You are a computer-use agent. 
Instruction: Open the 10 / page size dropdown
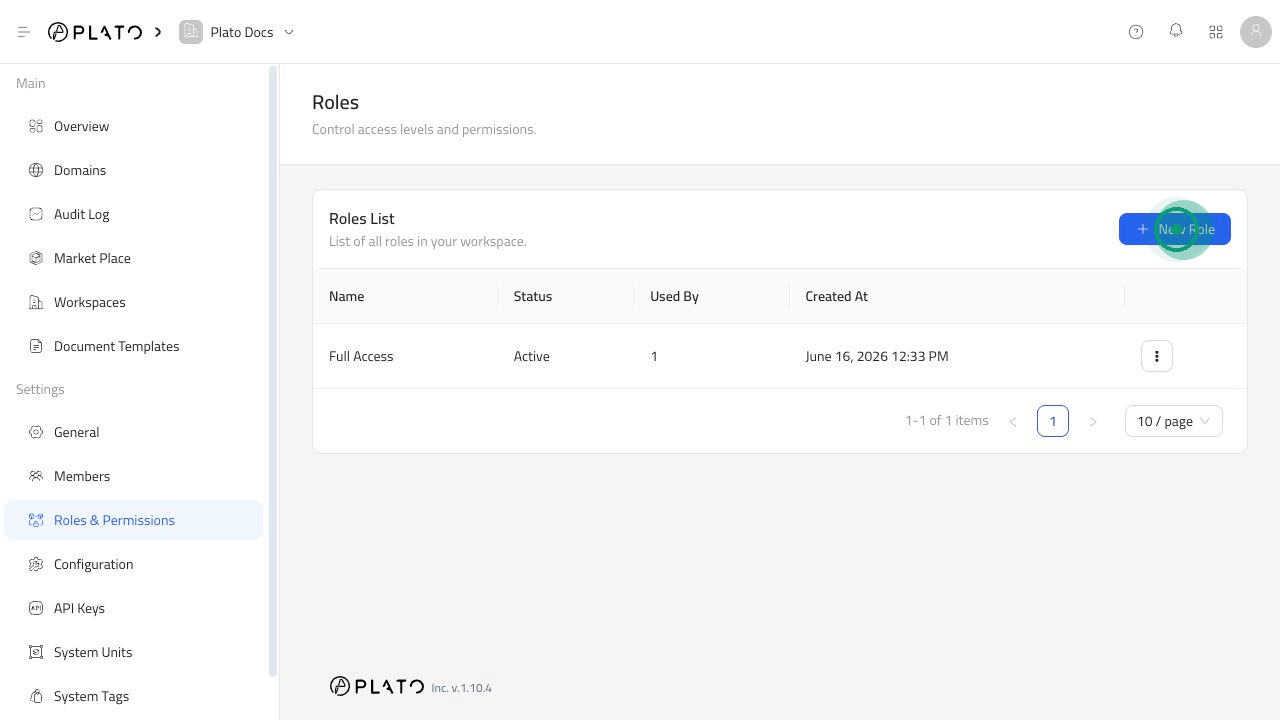(1174, 421)
